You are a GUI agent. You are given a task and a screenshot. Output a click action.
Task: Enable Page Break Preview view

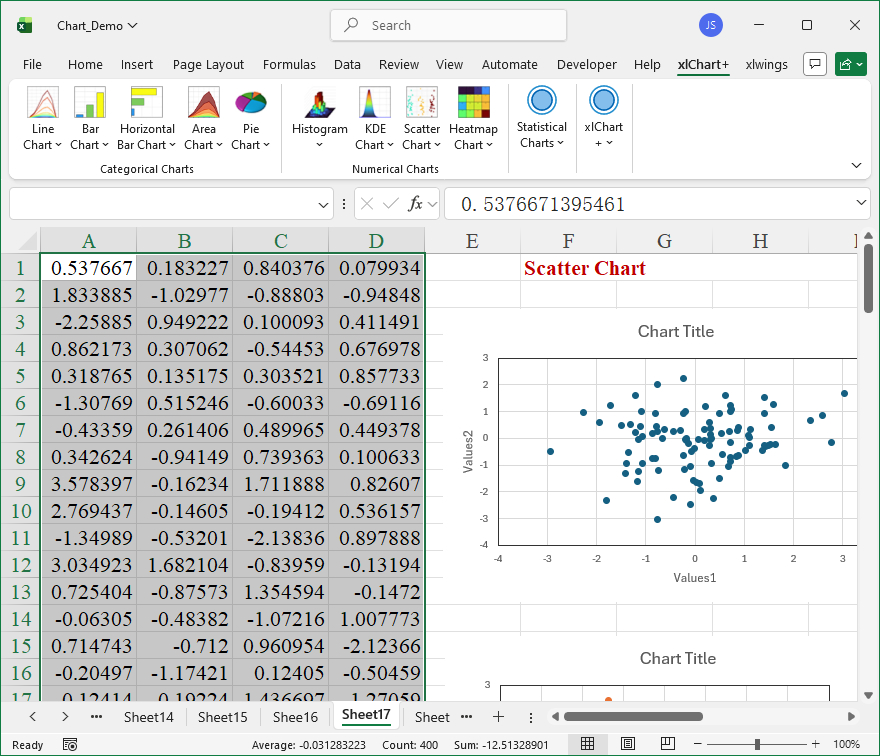(x=667, y=744)
